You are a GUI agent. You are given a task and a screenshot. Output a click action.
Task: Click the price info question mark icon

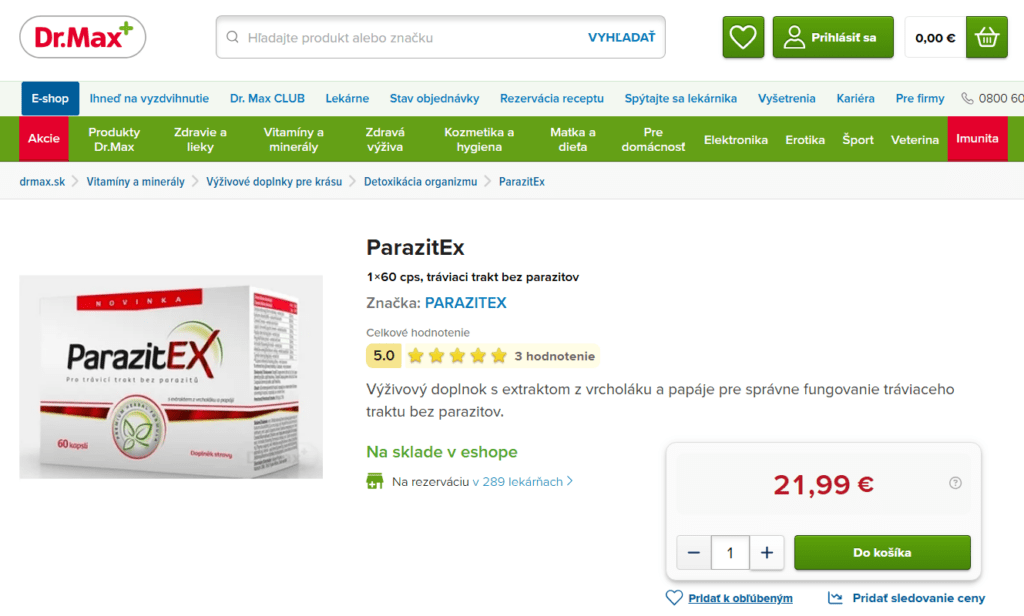click(955, 483)
